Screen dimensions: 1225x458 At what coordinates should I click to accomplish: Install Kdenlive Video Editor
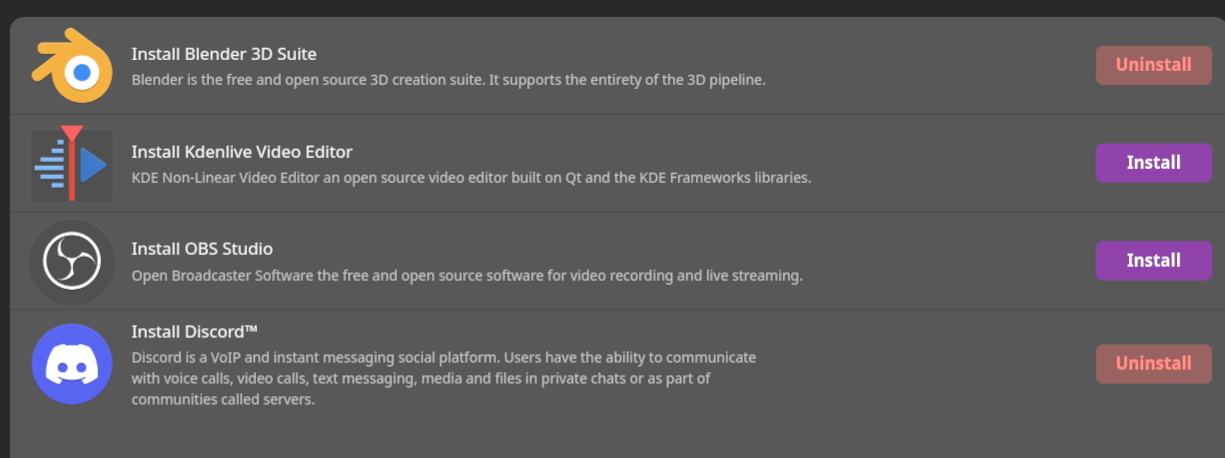pos(1153,163)
